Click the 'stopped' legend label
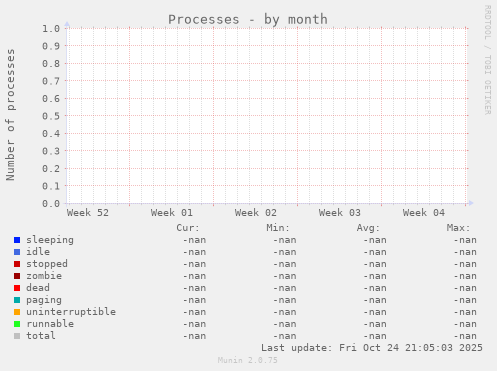 [x=47, y=264]
